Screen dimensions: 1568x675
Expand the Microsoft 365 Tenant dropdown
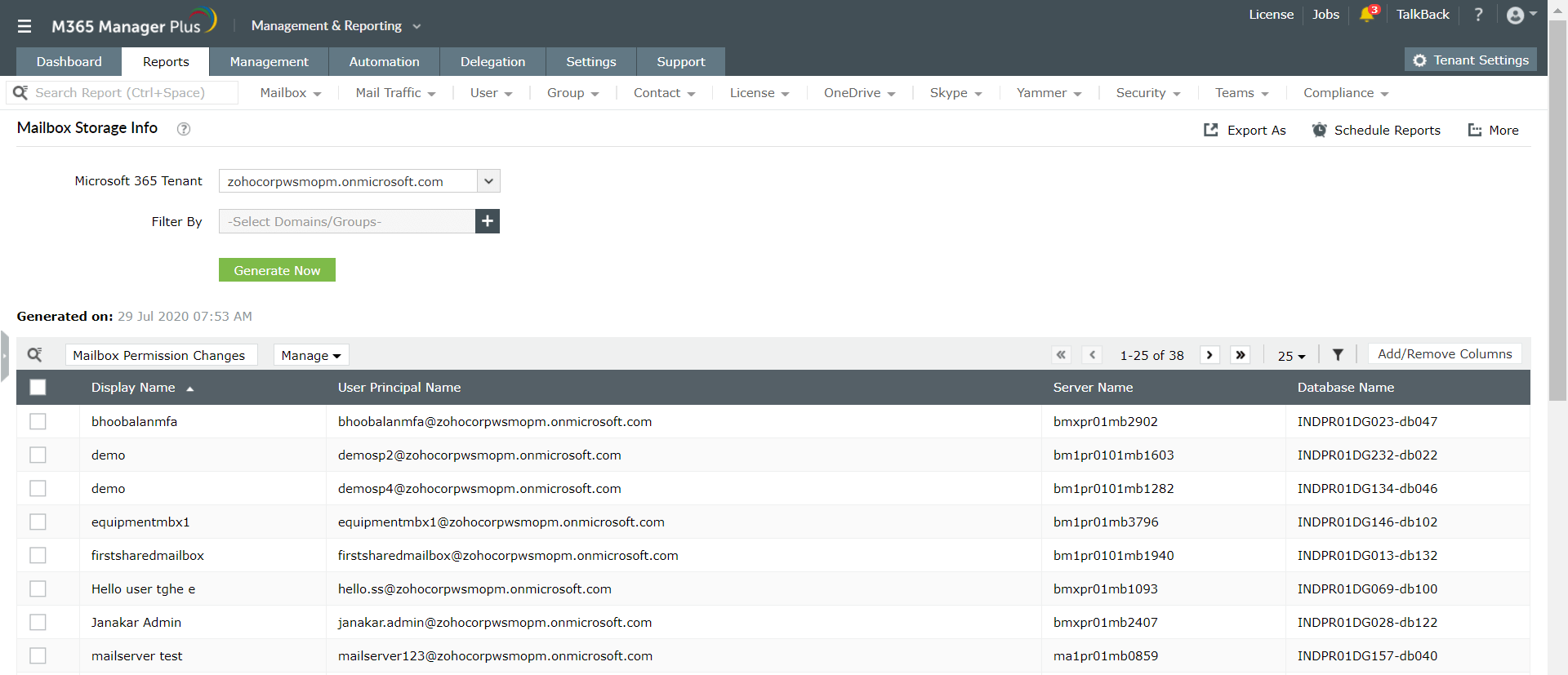coord(488,181)
